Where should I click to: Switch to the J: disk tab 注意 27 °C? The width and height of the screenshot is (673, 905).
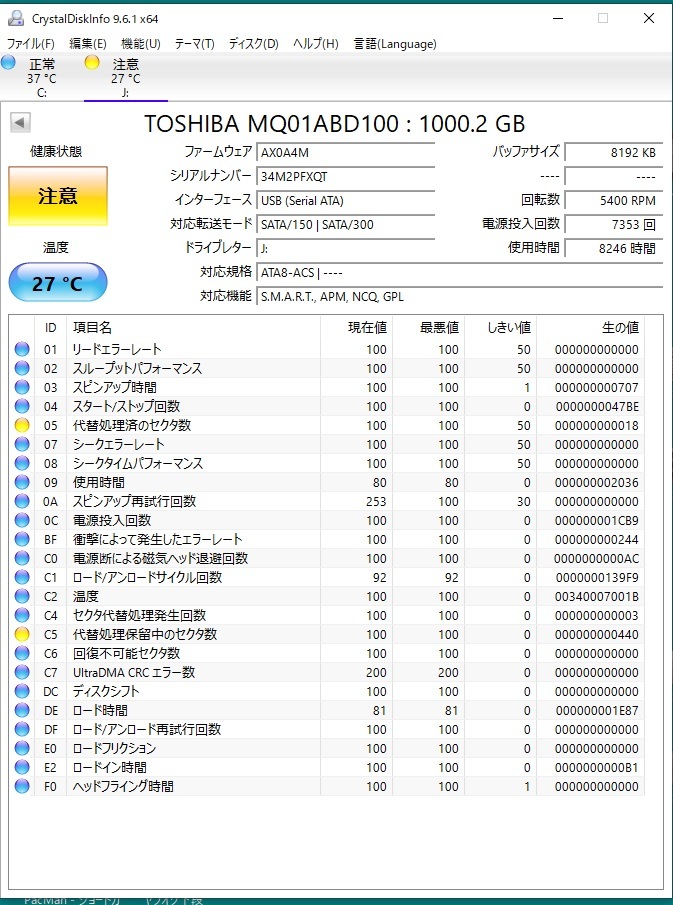(125, 78)
